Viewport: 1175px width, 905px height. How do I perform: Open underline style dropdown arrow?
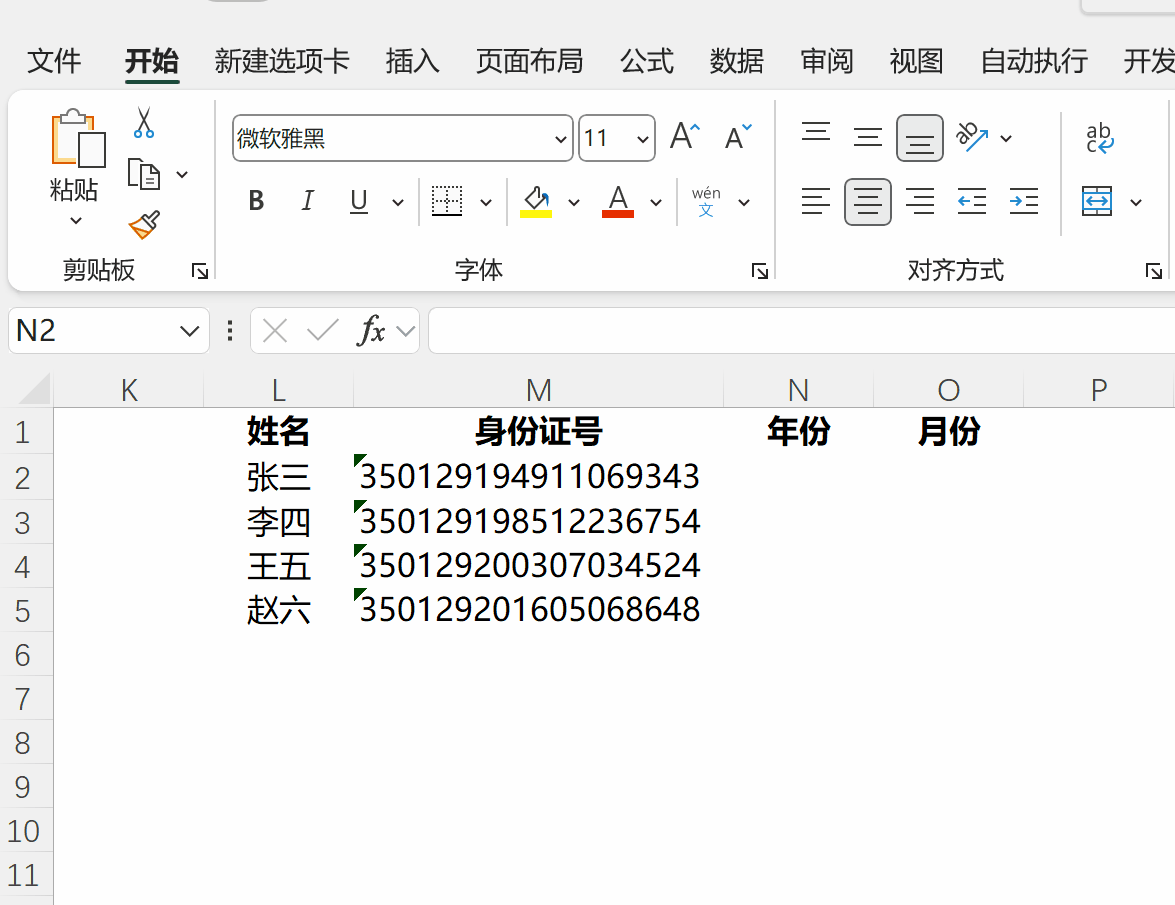398,202
